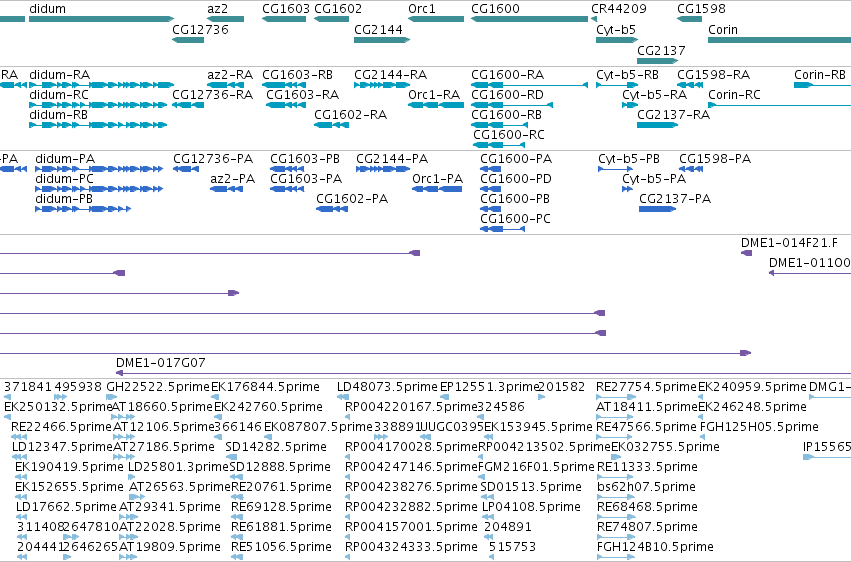This screenshot has width=851, height=562.
Task: Click the Cyt-b5-RA transcript label
Action: [x=655, y=95]
